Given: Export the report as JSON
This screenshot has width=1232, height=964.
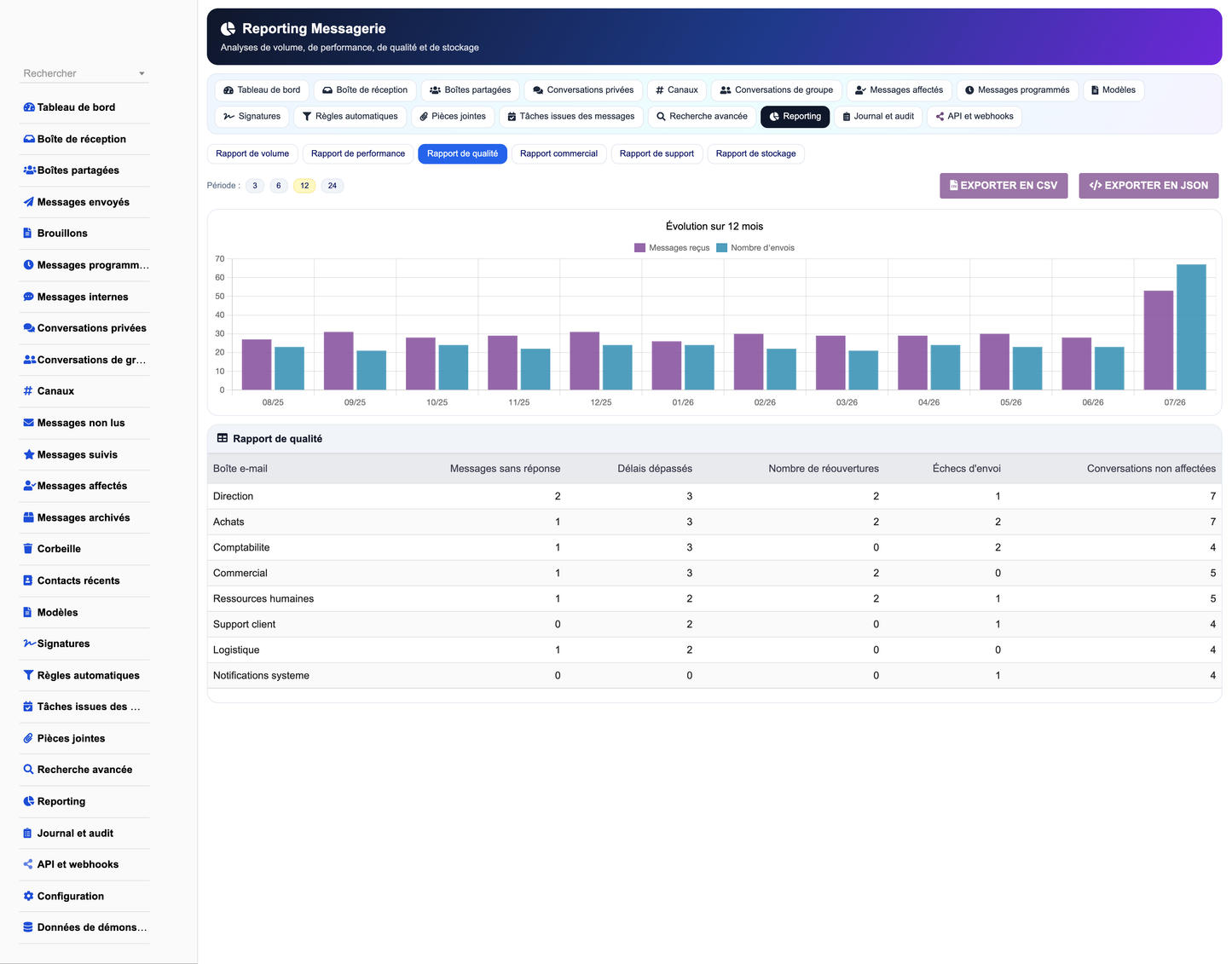Looking at the screenshot, I should [x=1148, y=186].
